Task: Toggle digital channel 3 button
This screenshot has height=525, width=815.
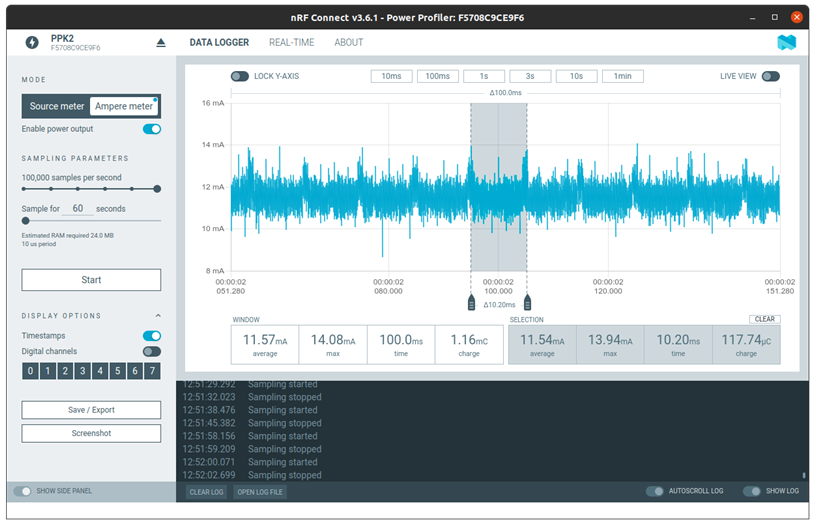Action: tap(82, 371)
